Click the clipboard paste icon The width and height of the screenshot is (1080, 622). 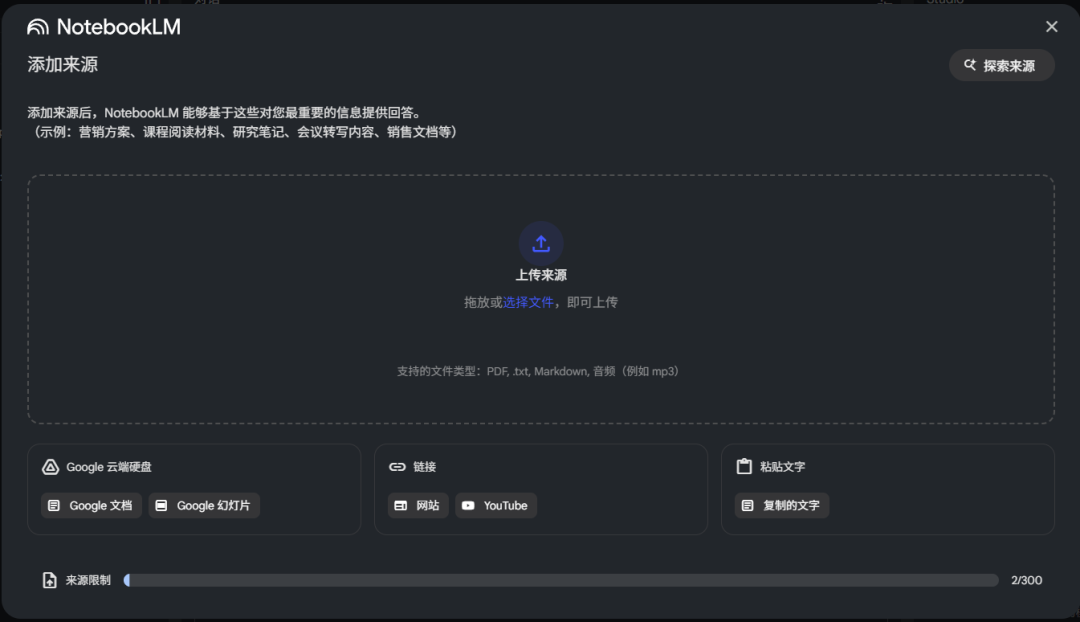point(744,466)
